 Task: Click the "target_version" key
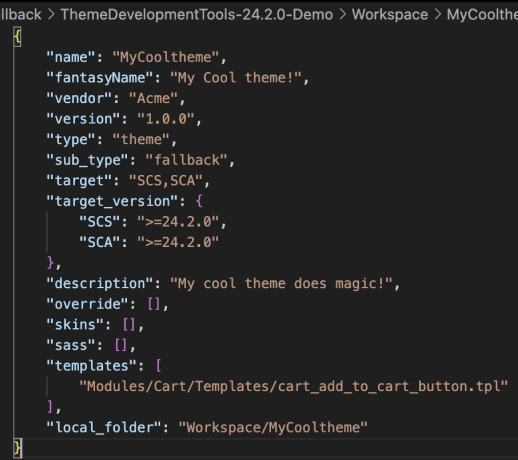(112, 201)
